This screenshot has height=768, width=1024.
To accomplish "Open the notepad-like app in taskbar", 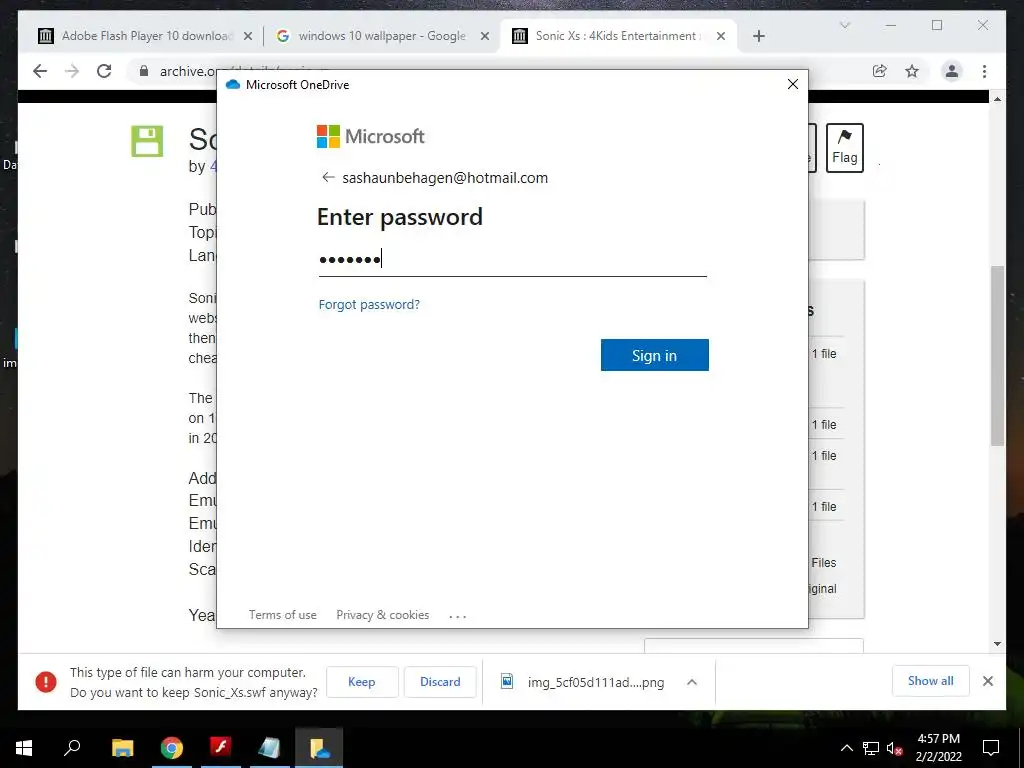I will pyautogui.click(x=270, y=748).
